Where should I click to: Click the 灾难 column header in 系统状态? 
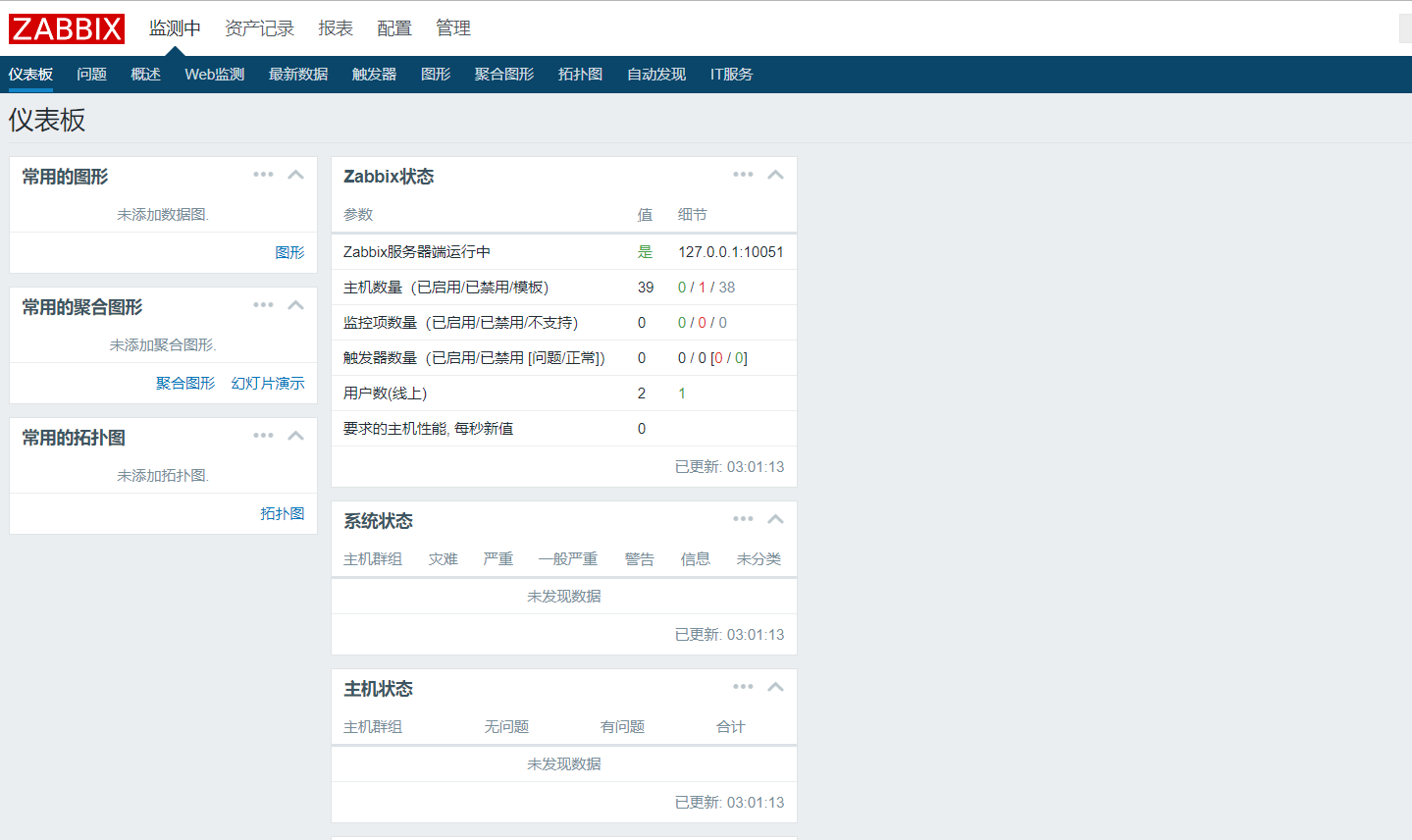coord(444,559)
